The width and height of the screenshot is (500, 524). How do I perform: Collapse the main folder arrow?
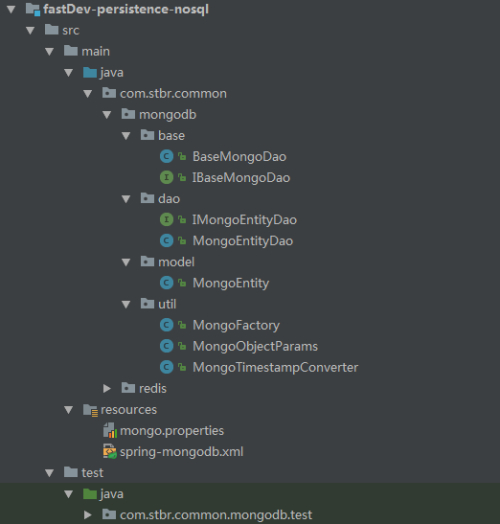[x=49, y=52]
